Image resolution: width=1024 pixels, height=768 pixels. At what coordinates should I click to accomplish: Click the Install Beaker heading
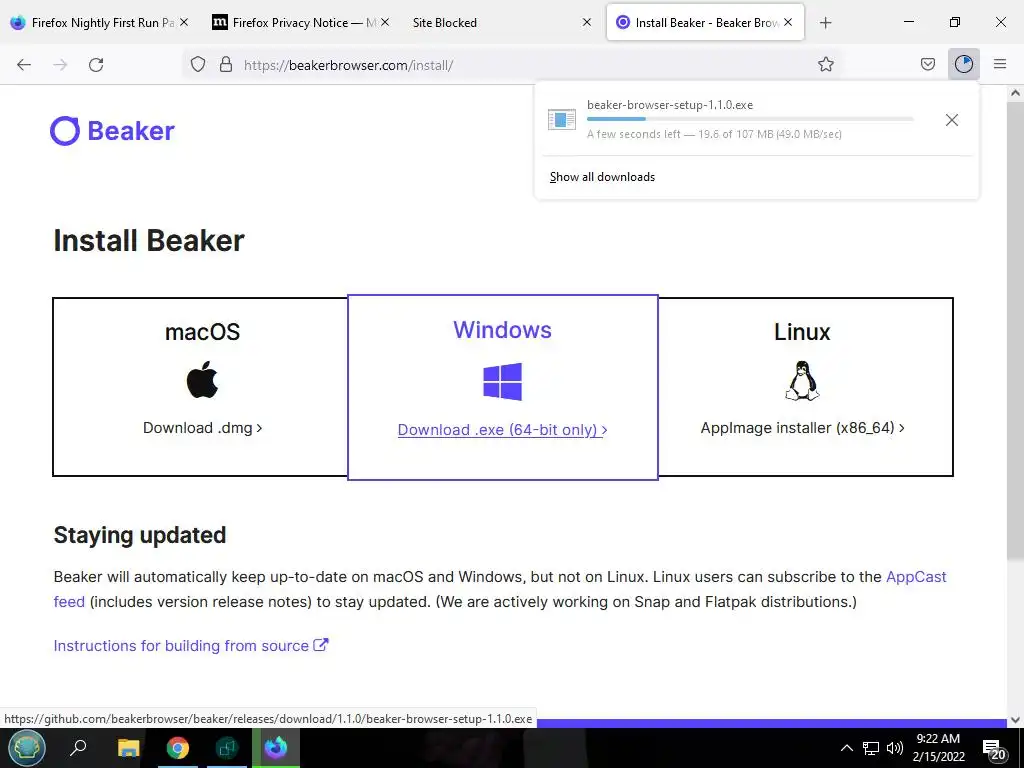149,240
